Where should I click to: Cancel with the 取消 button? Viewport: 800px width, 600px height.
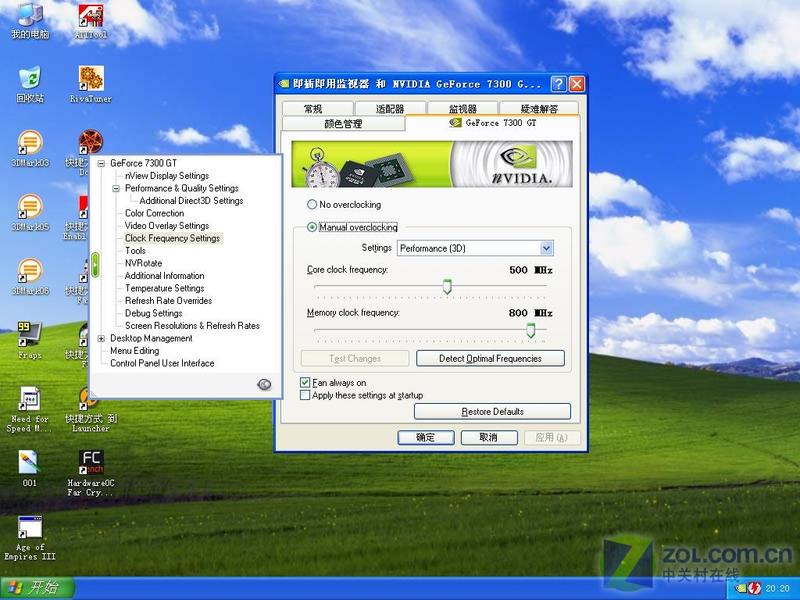coord(489,437)
